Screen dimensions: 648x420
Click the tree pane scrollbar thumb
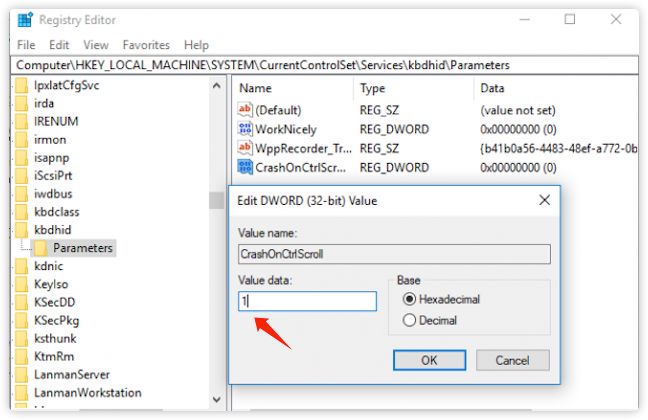point(217,200)
